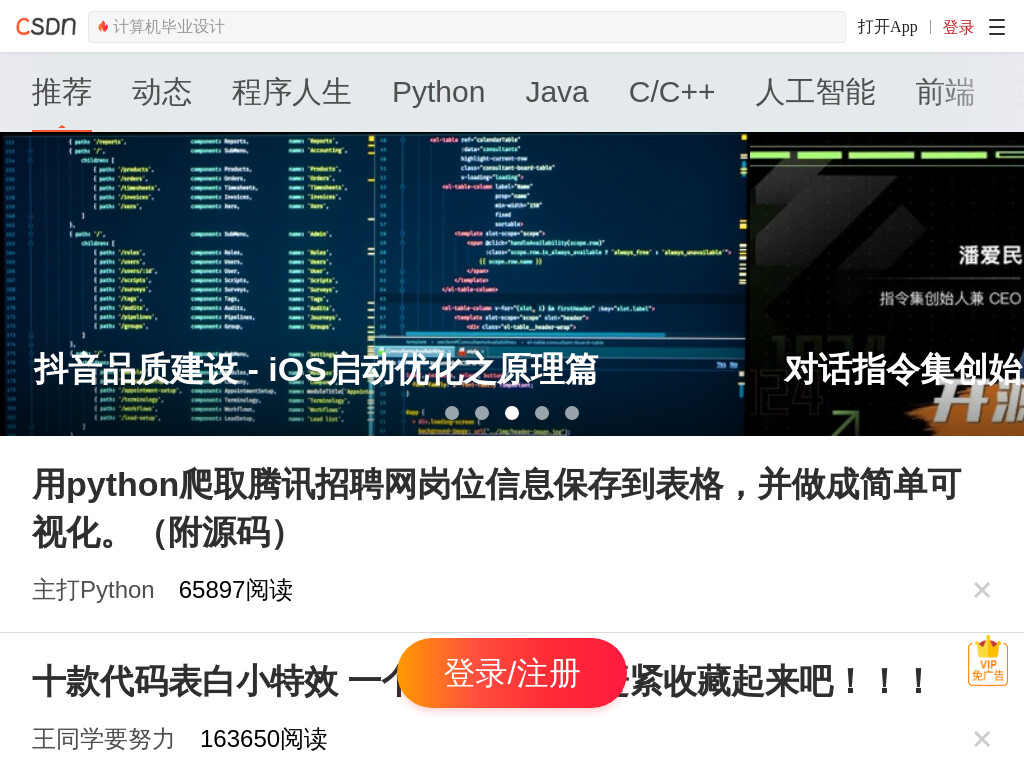
Task: Open the 抖音品质建设 iOS启动优化 banner
Action: click(x=373, y=284)
